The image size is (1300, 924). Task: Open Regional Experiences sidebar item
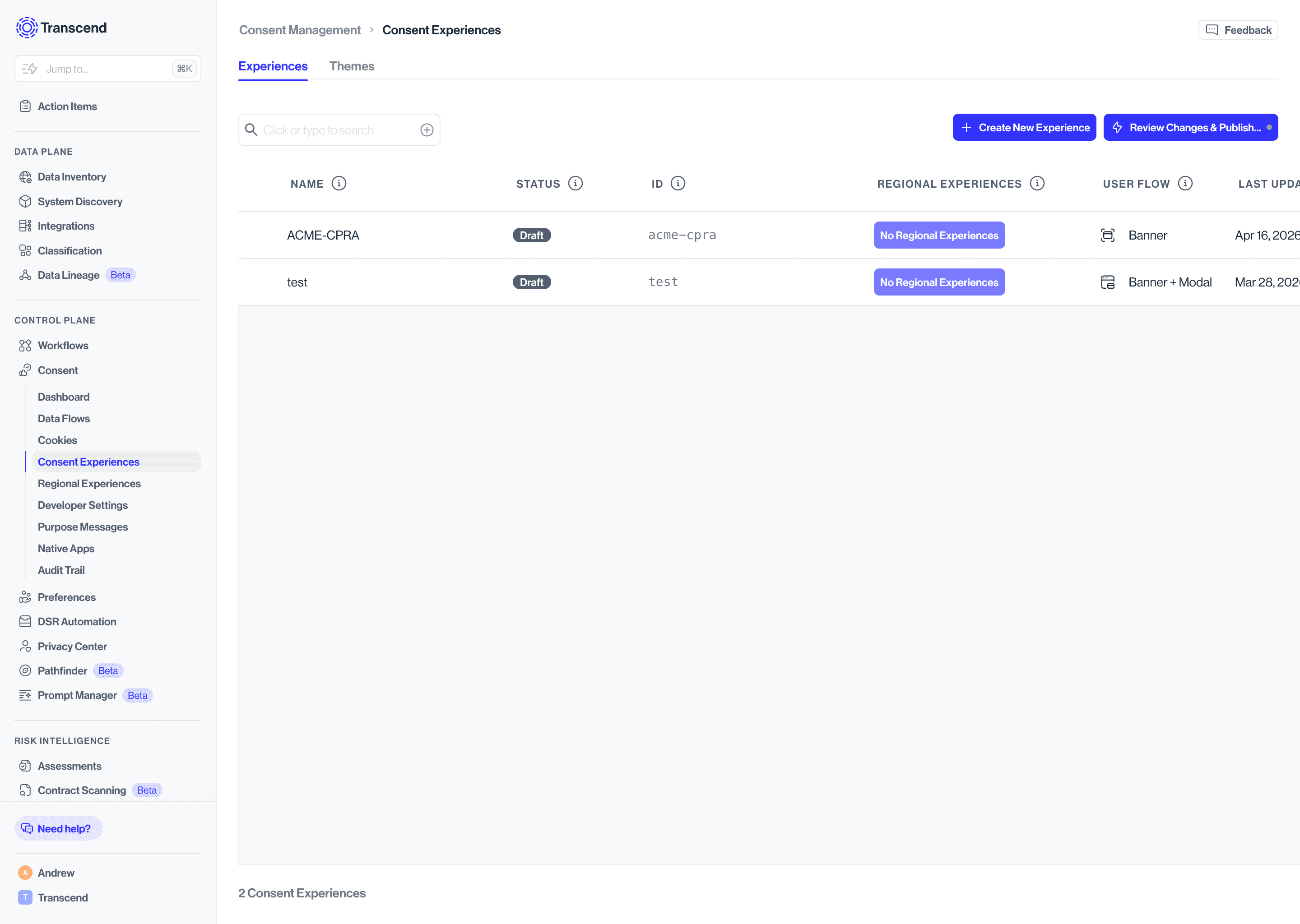(89, 484)
